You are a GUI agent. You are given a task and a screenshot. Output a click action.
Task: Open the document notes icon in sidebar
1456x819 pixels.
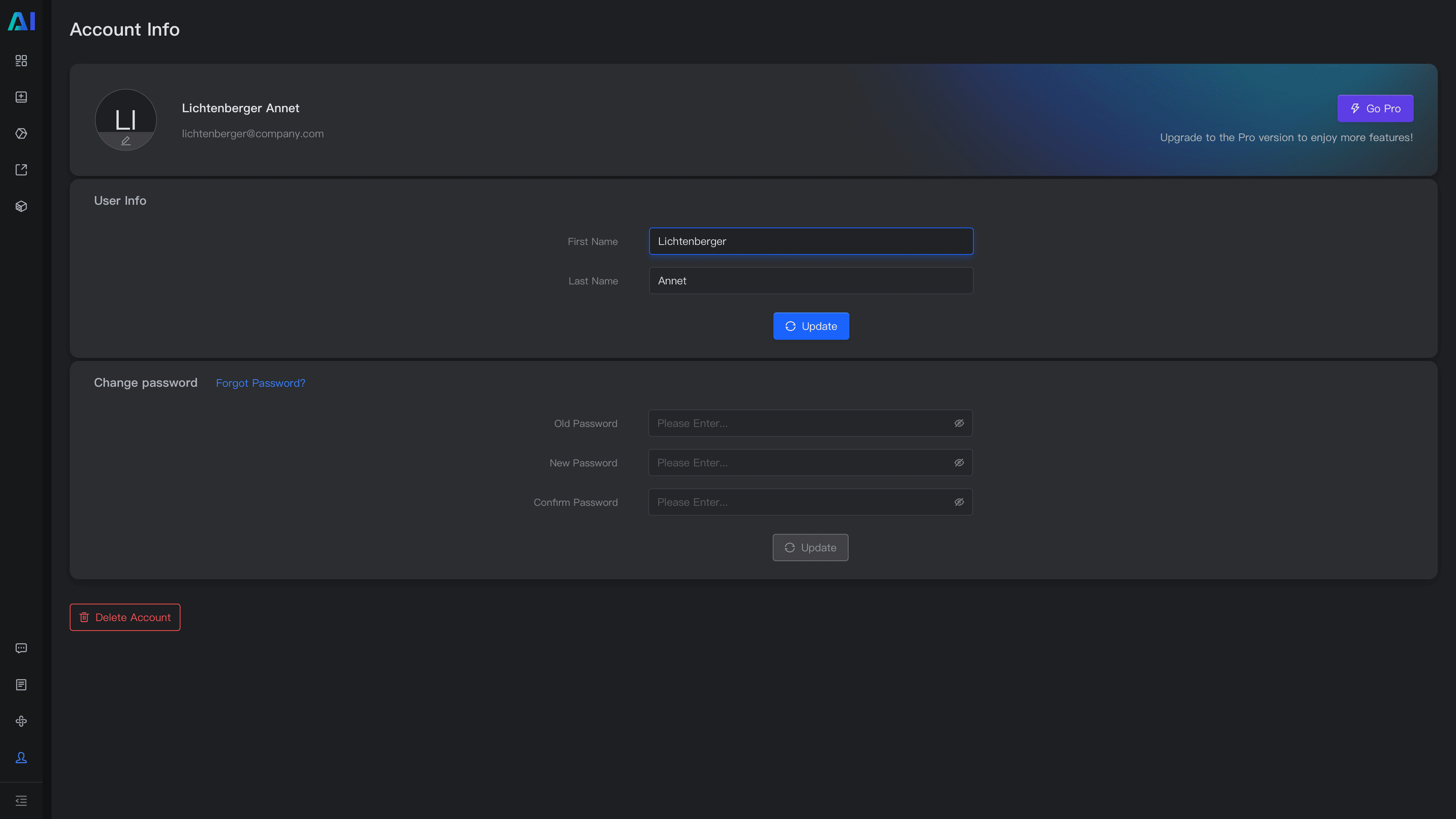click(x=21, y=684)
